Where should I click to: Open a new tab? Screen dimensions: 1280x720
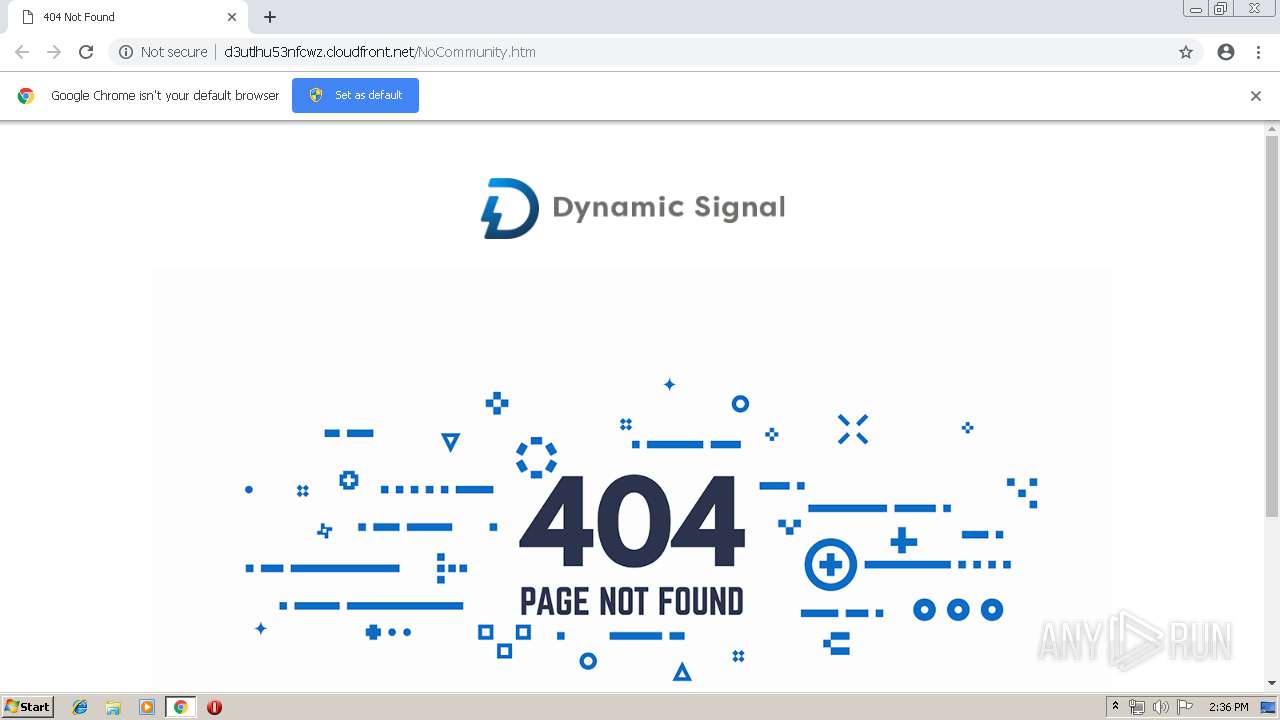pyautogui.click(x=270, y=17)
